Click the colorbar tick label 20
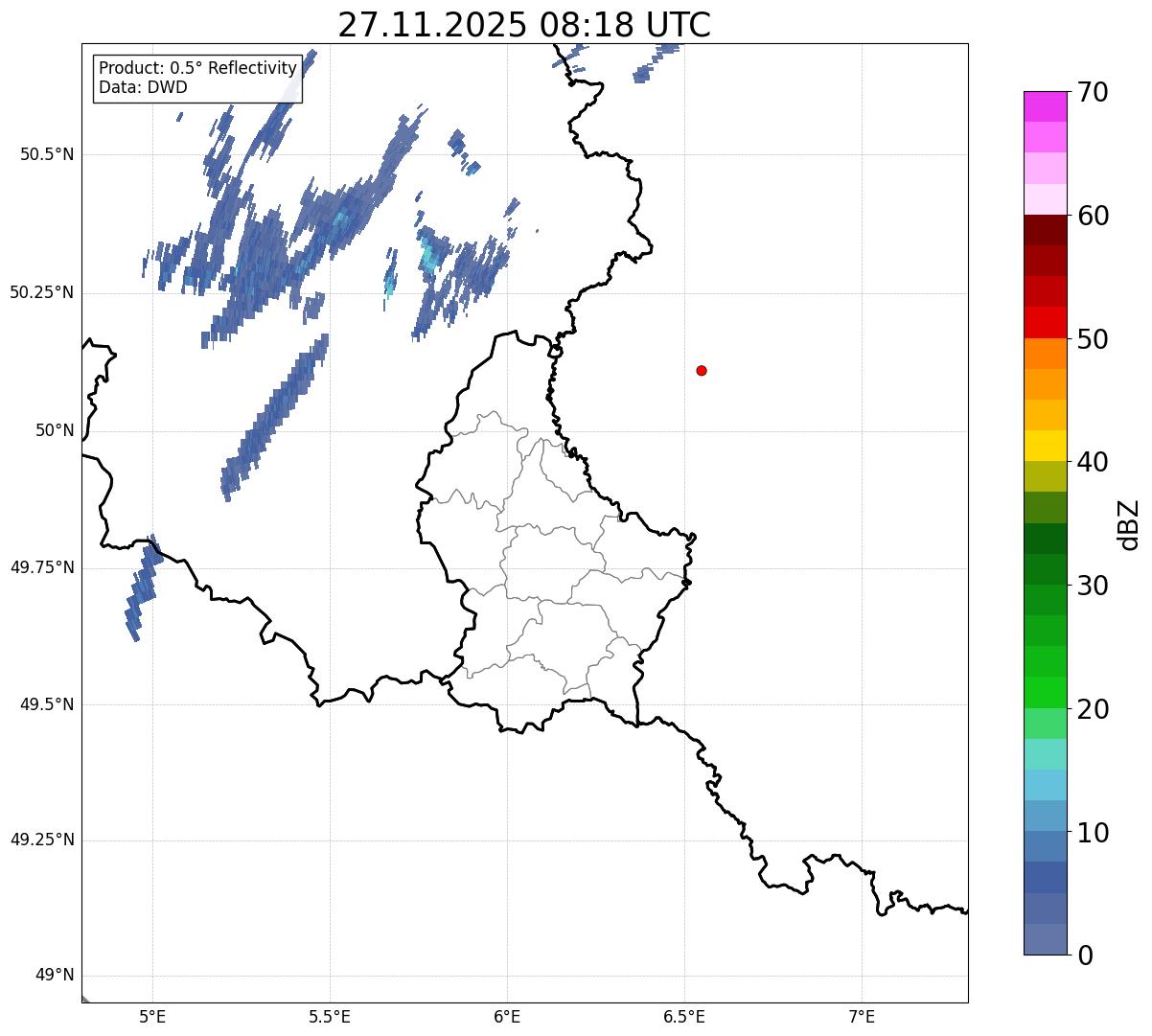 1093,709
